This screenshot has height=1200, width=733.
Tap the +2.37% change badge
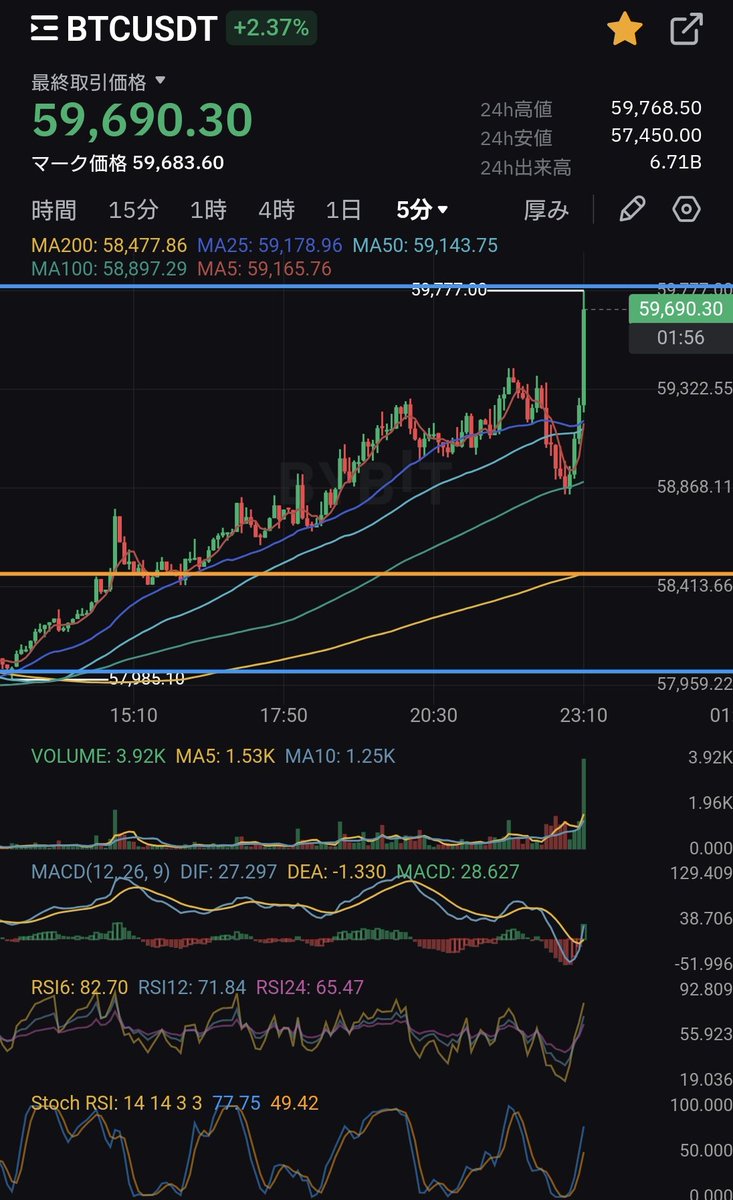(x=271, y=28)
